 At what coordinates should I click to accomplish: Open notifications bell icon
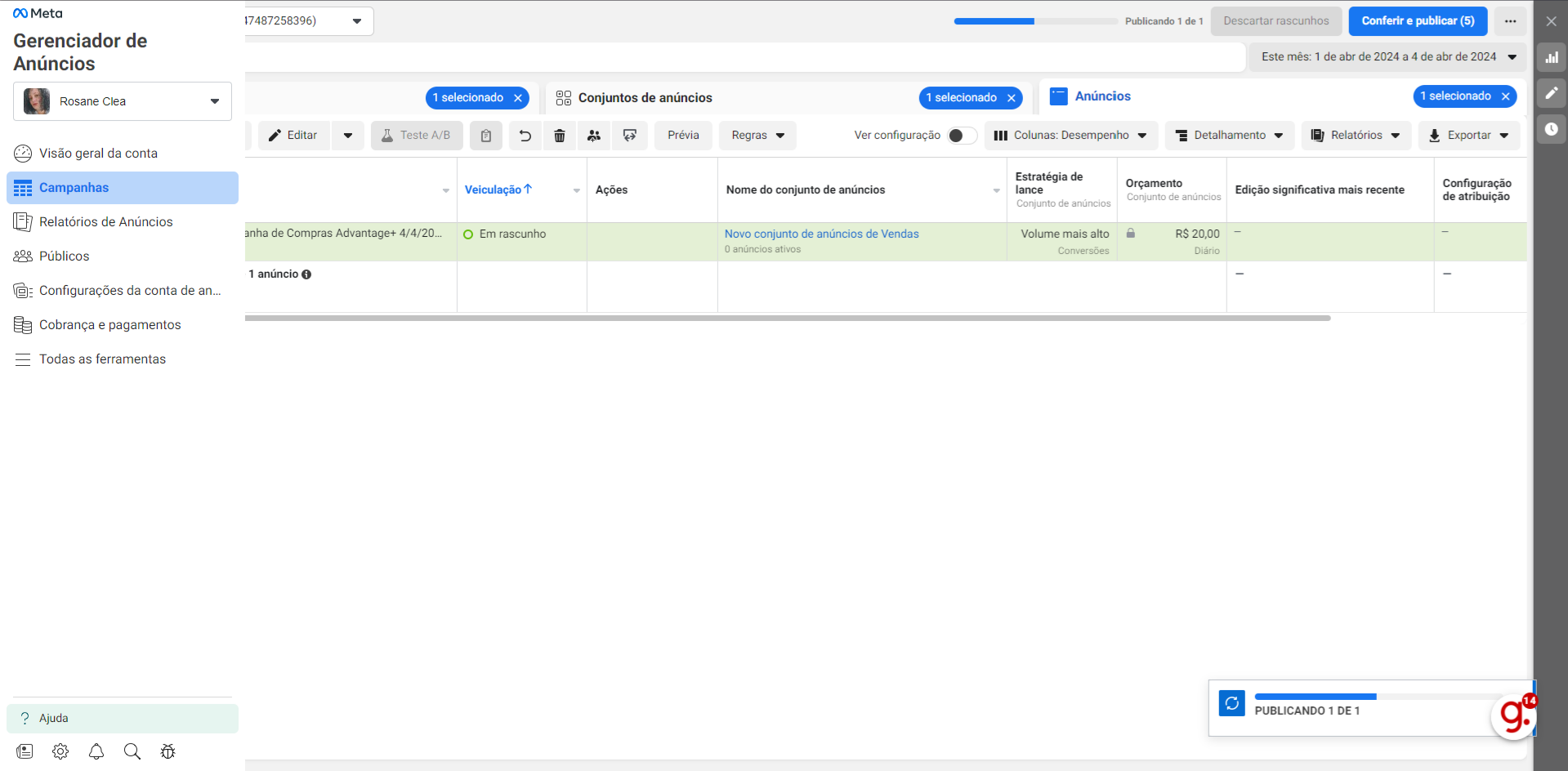coord(96,751)
